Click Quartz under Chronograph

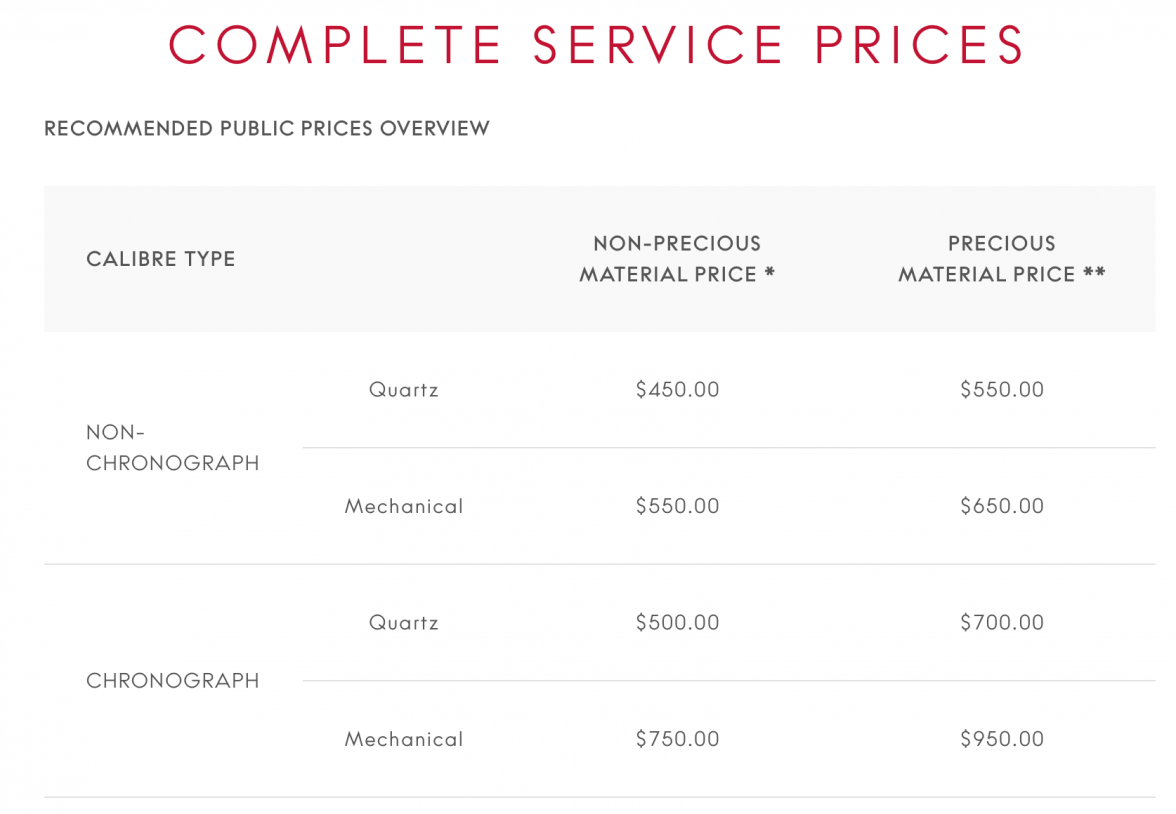coord(404,623)
